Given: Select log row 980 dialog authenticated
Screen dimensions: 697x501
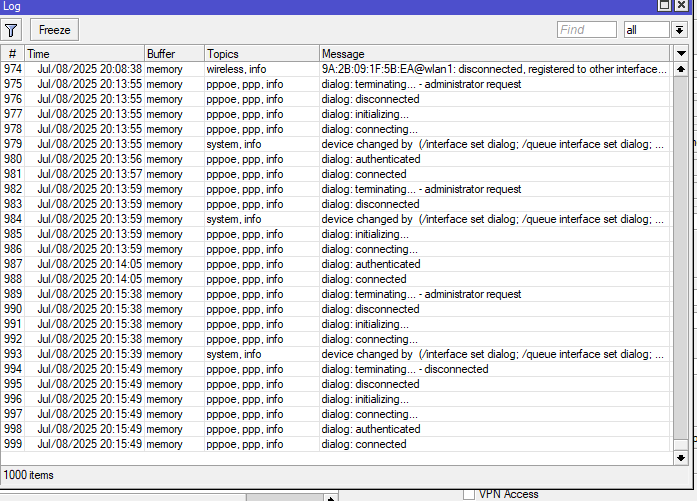Looking at the screenshot, I should [336, 159].
